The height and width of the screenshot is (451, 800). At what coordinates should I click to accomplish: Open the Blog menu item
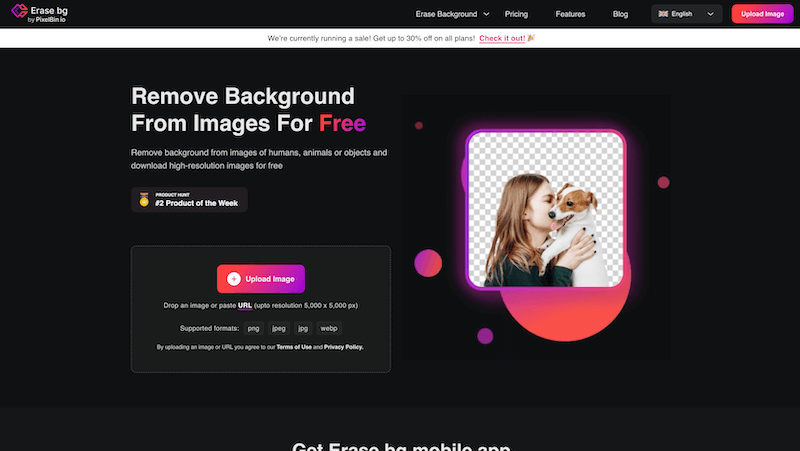pos(620,15)
